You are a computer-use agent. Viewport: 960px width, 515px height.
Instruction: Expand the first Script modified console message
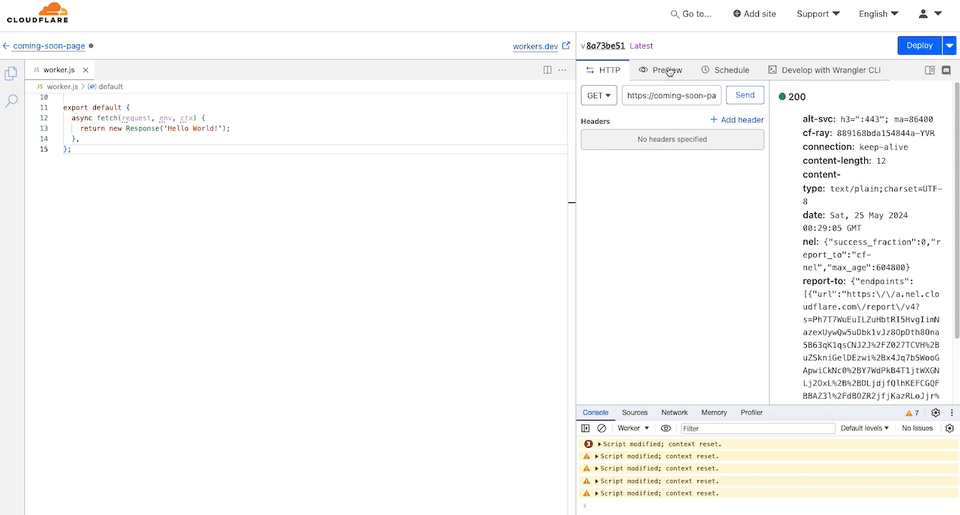tap(599, 444)
